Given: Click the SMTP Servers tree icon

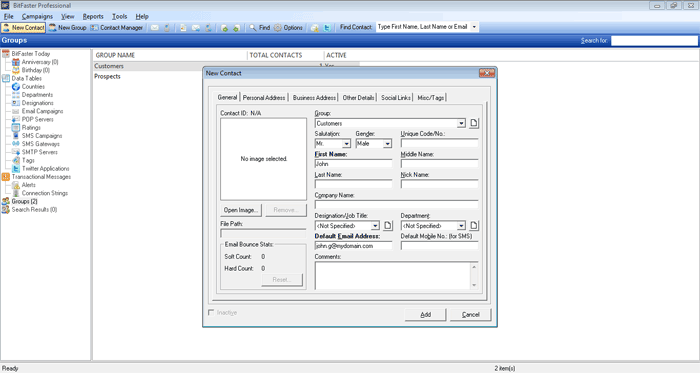Looking at the screenshot, I should click(x=16, y=152).
